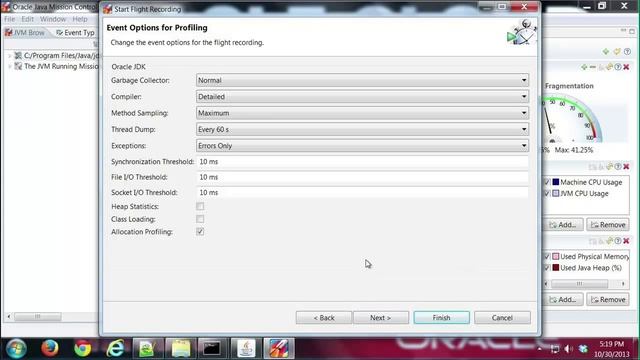The height and width of the screenshot is (360, 640).
Task: Switch to the JVM Browser tab
Action: 25,33
